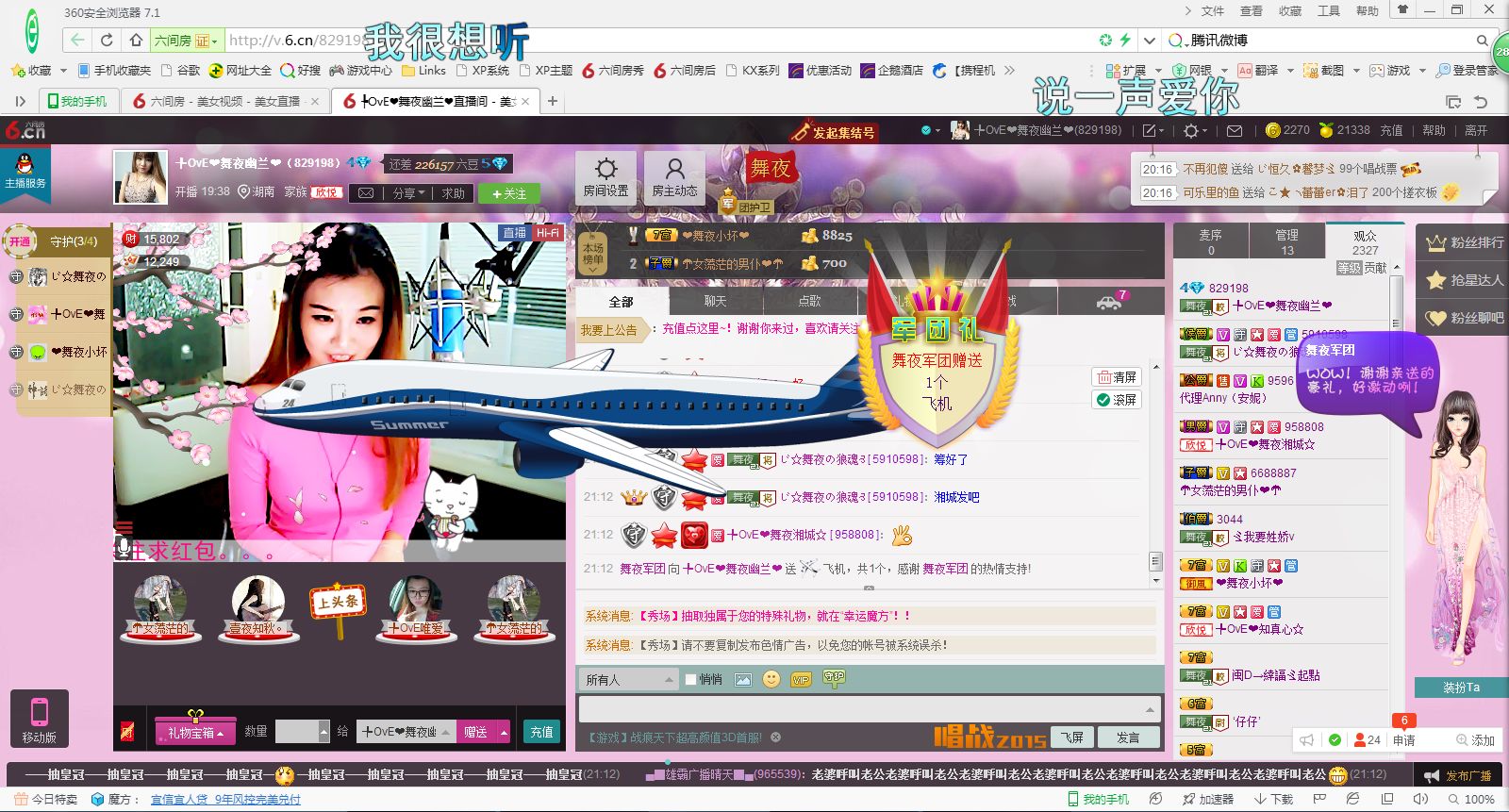This screenshot has height=812, width=1509.
Task: Open the image upload icon in chat toolbar
Action: [743, 679]
